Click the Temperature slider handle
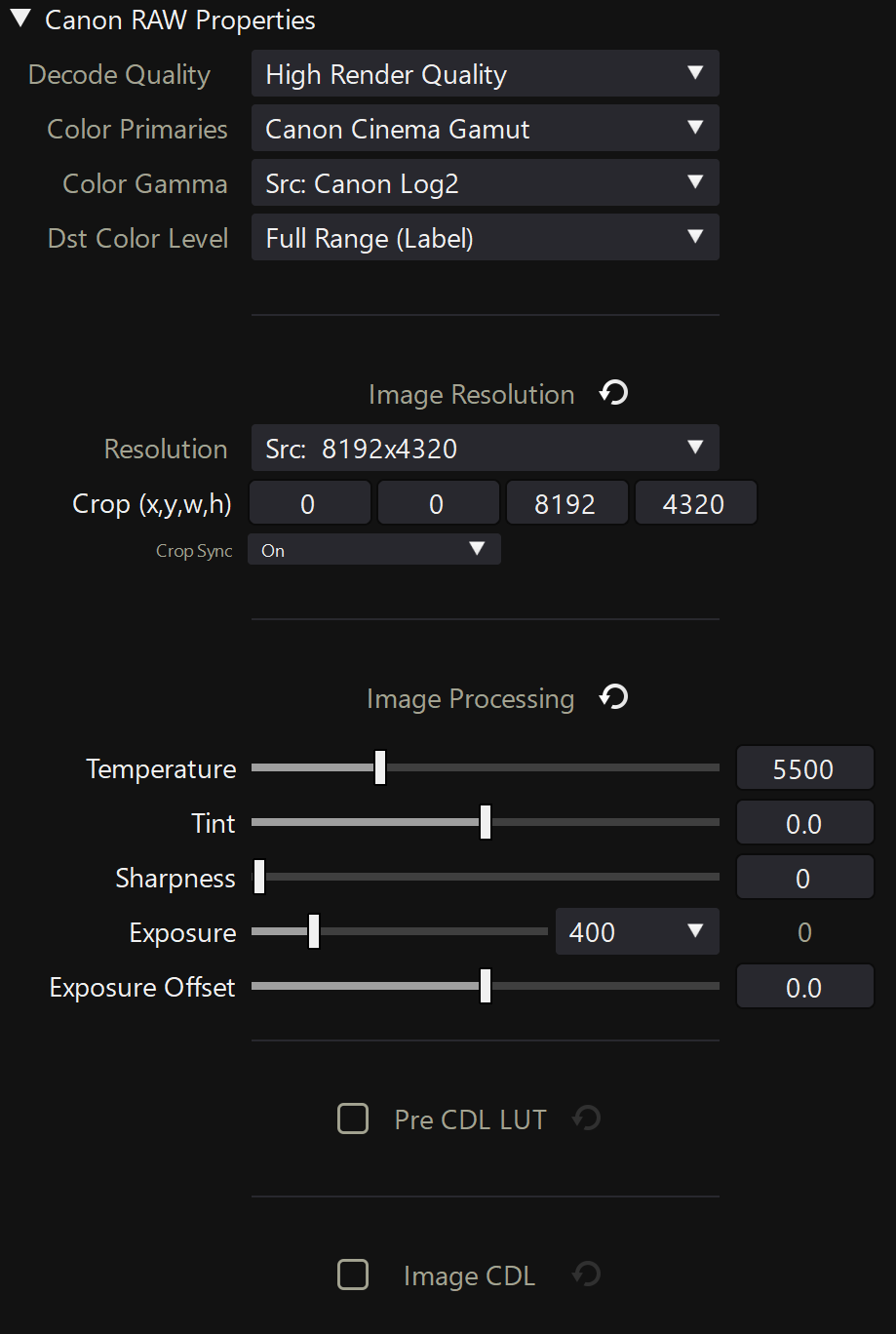 coord(380,767)
